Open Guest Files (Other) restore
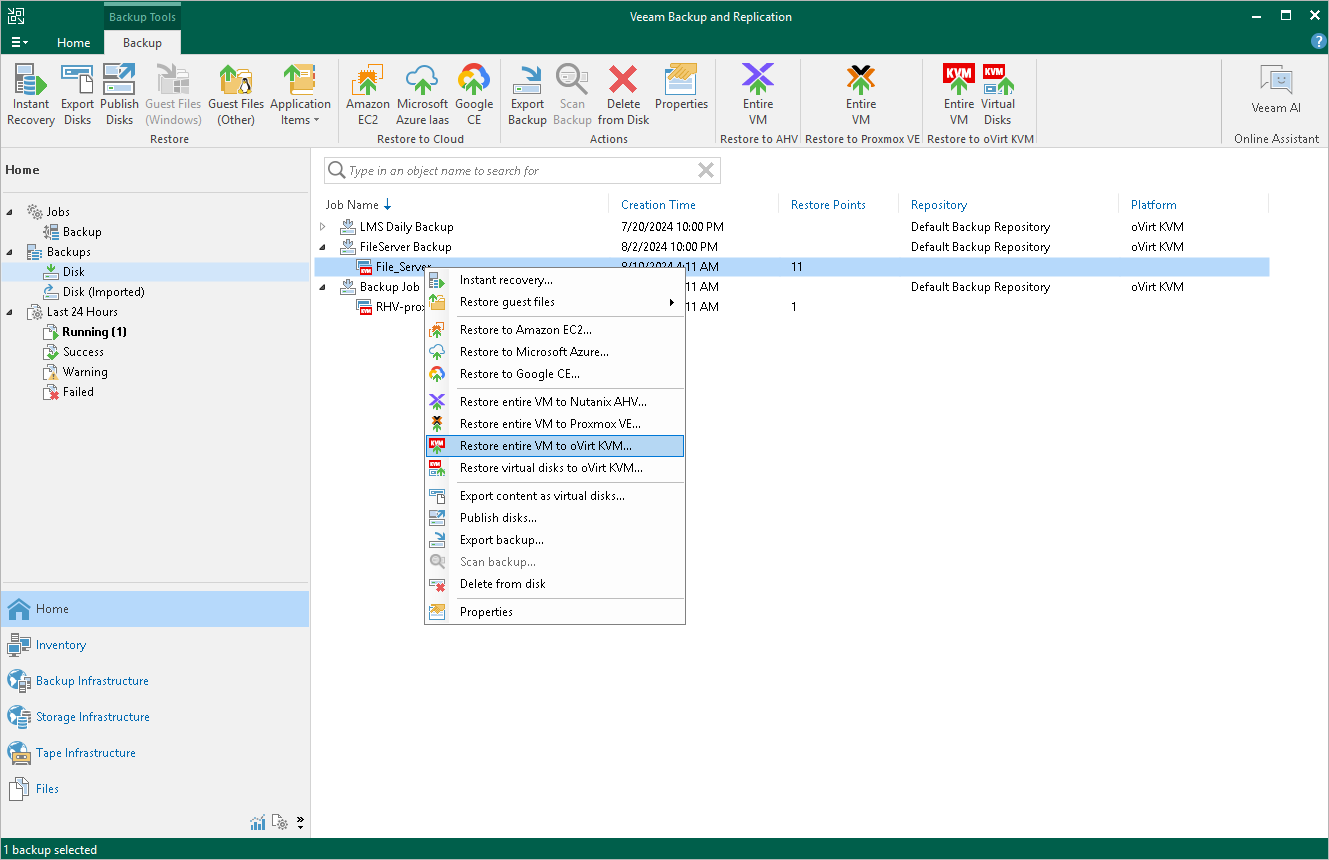 coord(236,95)
